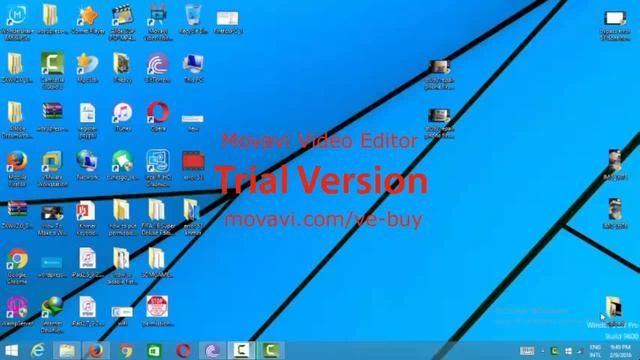Open the Opera desktop shortcut
640x360 pixels.
pos(158,117)
